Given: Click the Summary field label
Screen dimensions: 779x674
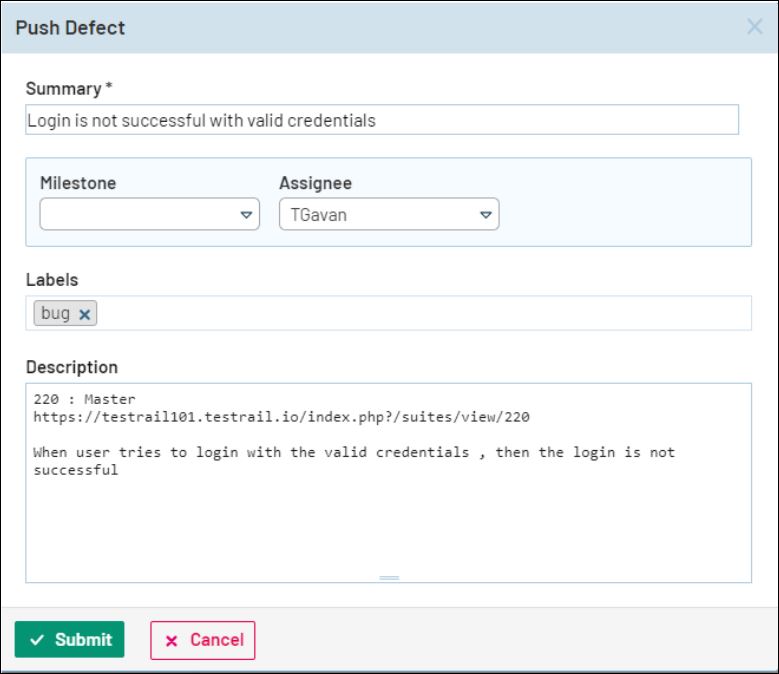Looking at the screenshot, I should (x=63, y=88).
